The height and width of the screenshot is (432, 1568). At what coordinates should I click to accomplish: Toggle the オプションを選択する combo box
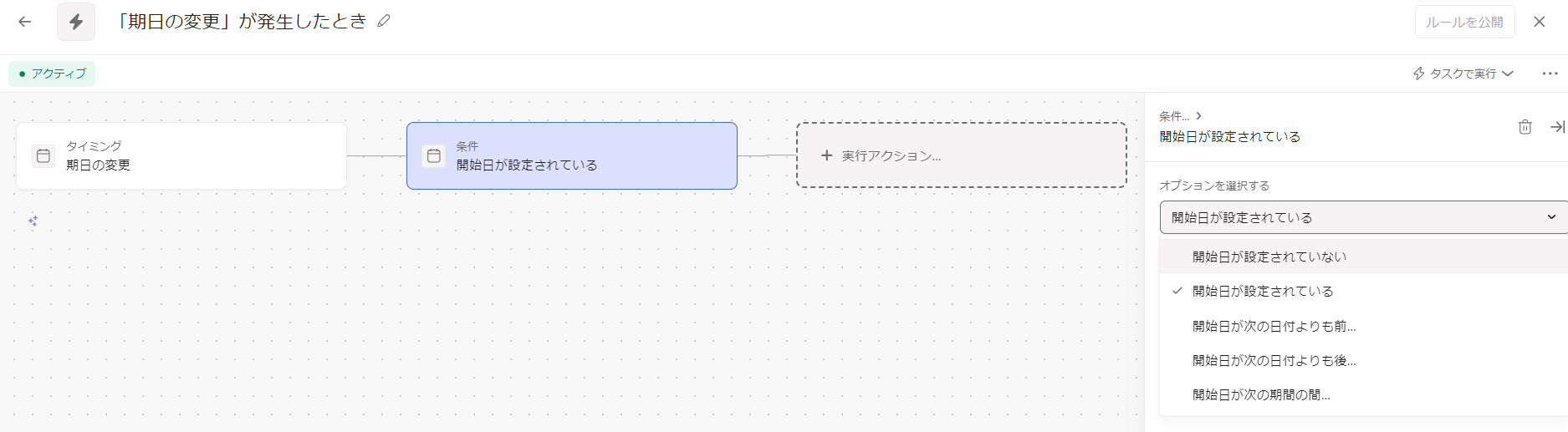coord(1364,217)
